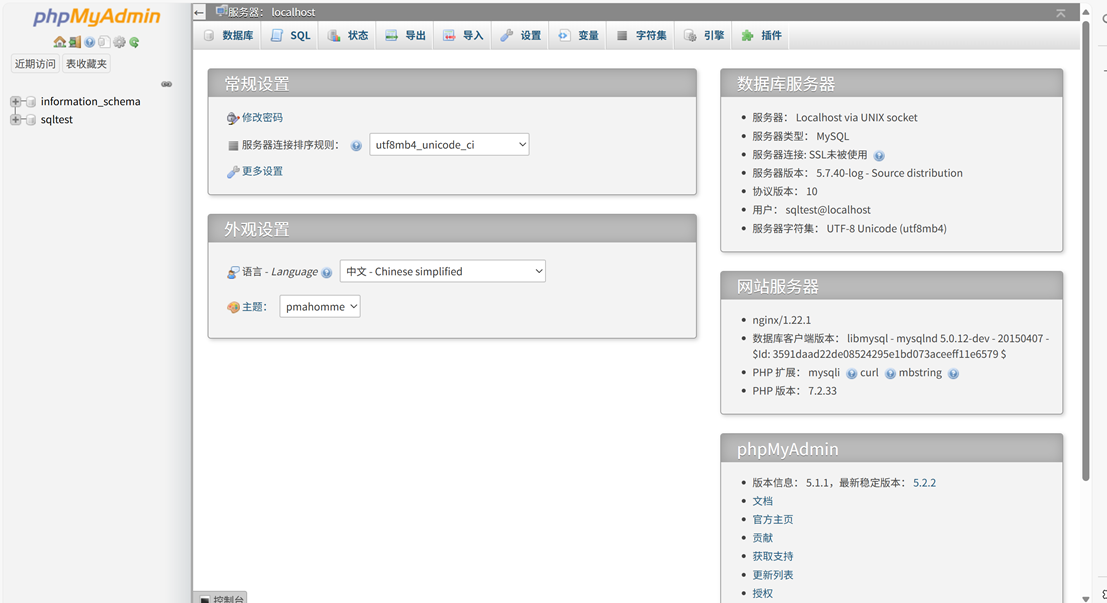Image resolution: width=1107 pixels, height=603 pixels.
Task: Open phpMyAdmin documentation page icon in sidebar
Action: click(104, 42)
